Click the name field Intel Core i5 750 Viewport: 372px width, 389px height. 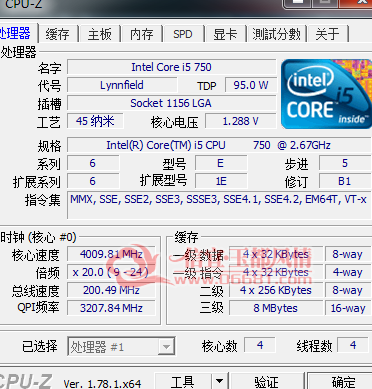click(172, 67)
